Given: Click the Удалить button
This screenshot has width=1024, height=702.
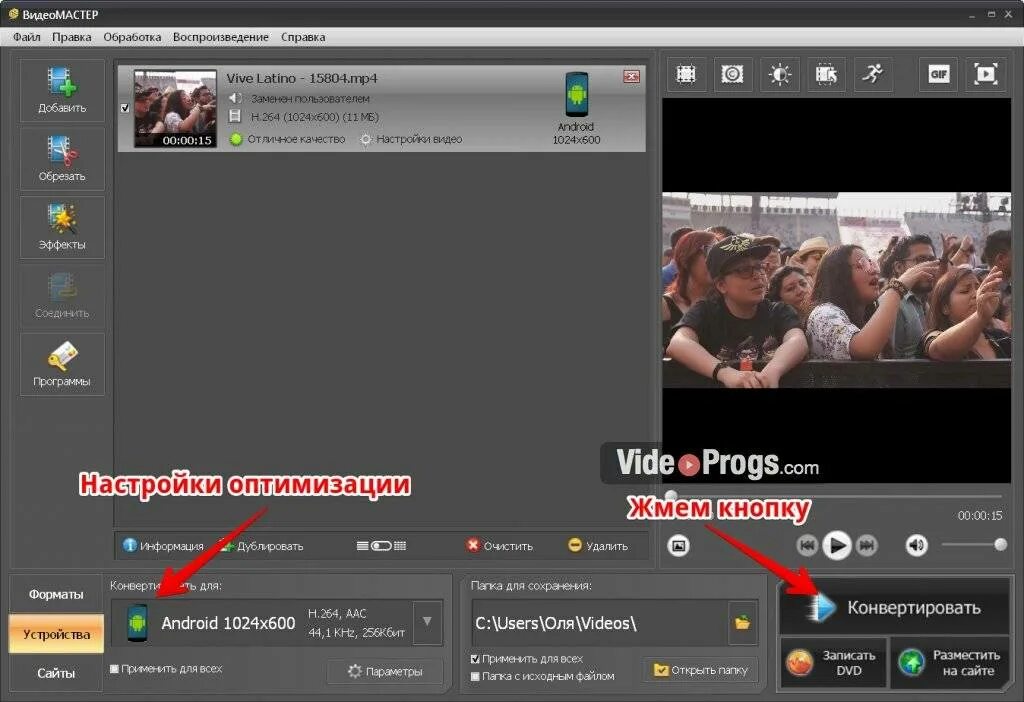Looking at the screenshot, I should (x=598, y=546).
